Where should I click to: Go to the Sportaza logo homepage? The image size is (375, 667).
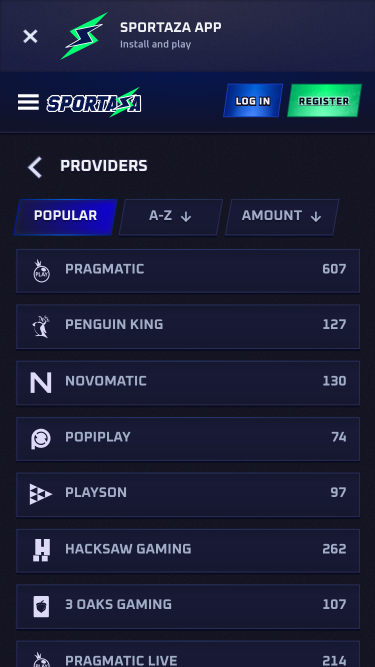[x=94, y=102]
